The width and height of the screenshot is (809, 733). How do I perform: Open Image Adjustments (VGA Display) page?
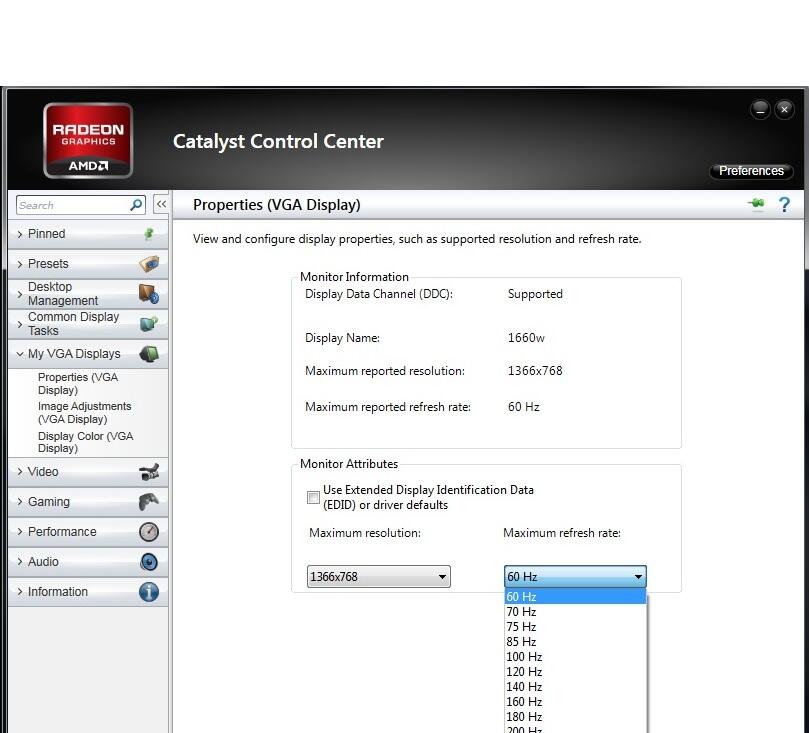[85, 413]
